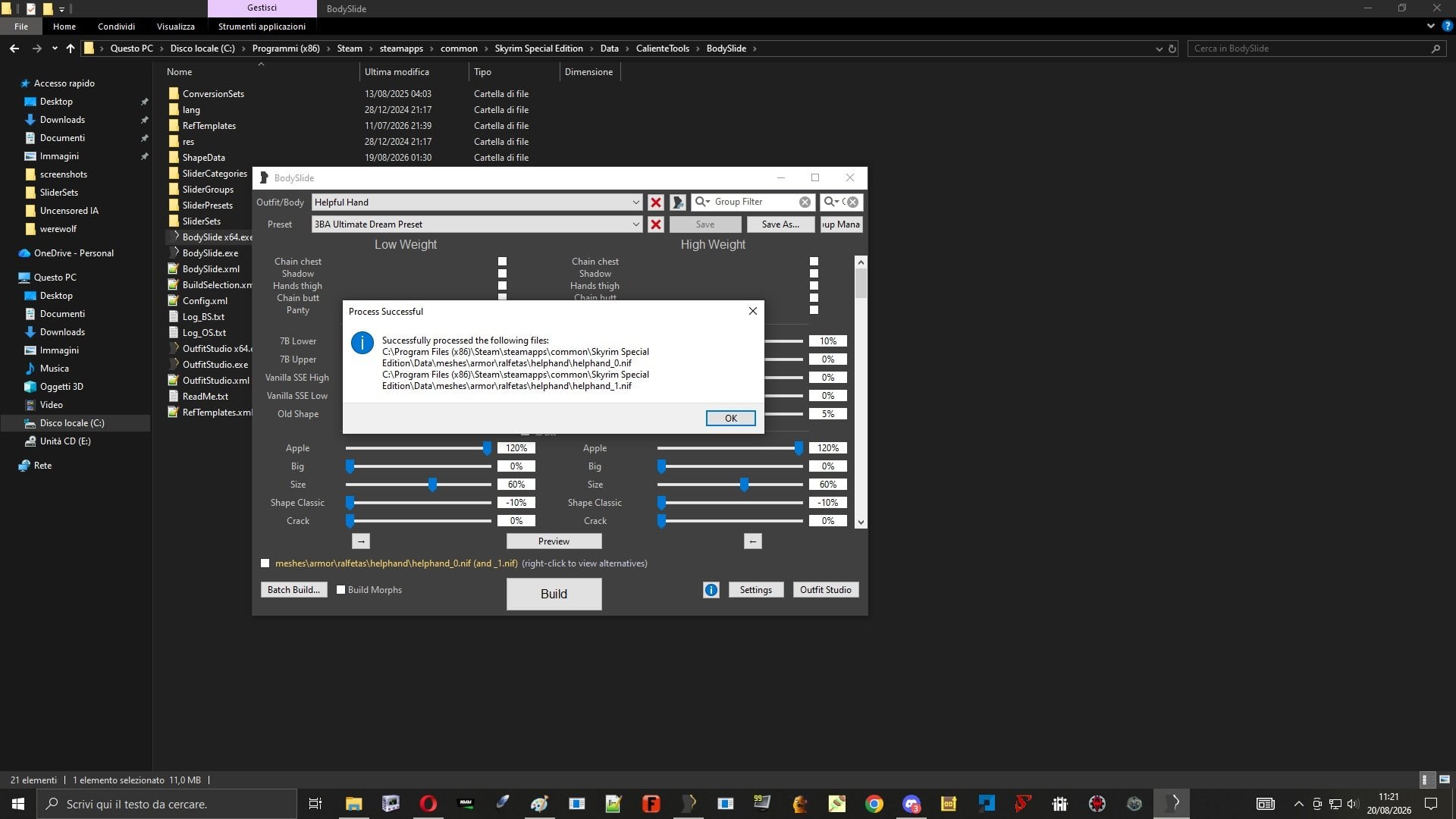Open the Outfit/Body dropdown showing Helpful Hand

(478, 202)
